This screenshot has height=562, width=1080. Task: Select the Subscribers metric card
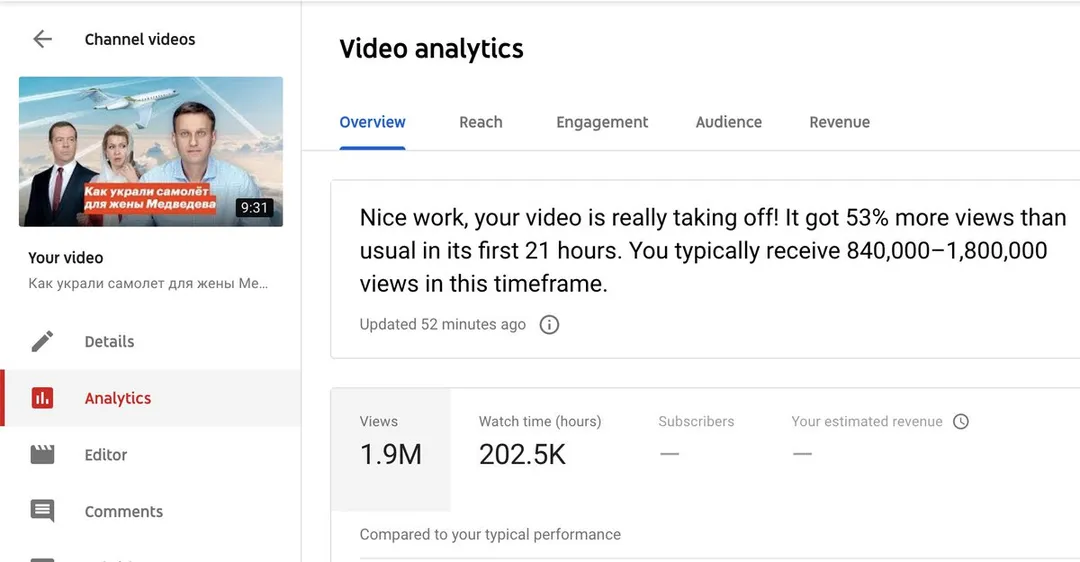(696, 449)
